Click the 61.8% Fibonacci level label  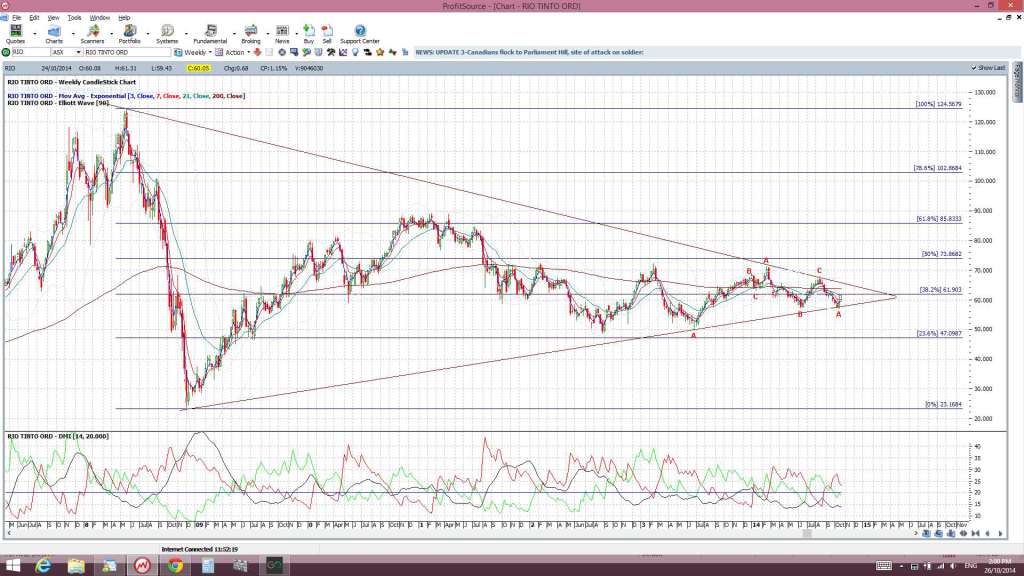point(938,219)
